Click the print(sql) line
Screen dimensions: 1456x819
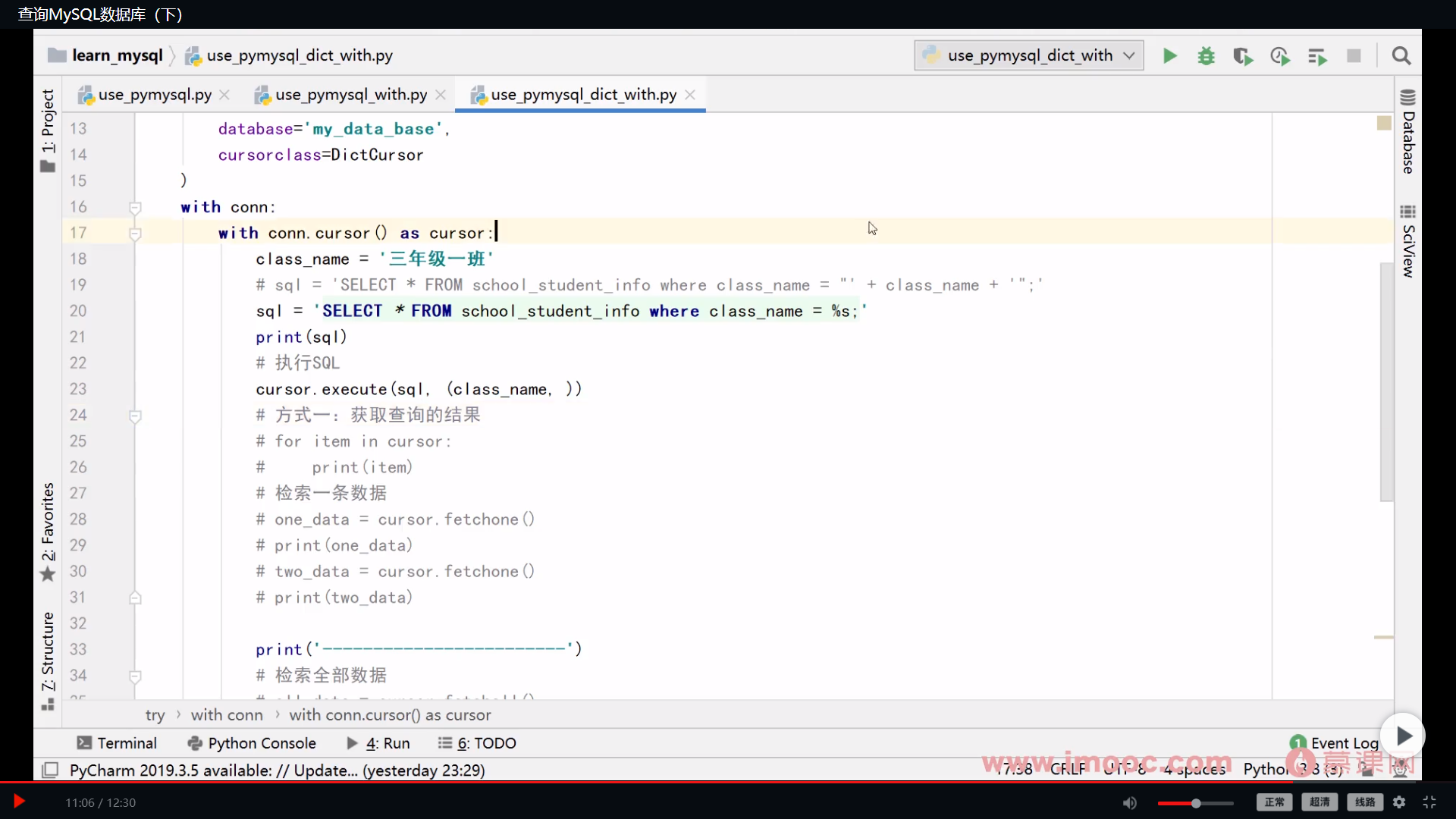301,337
